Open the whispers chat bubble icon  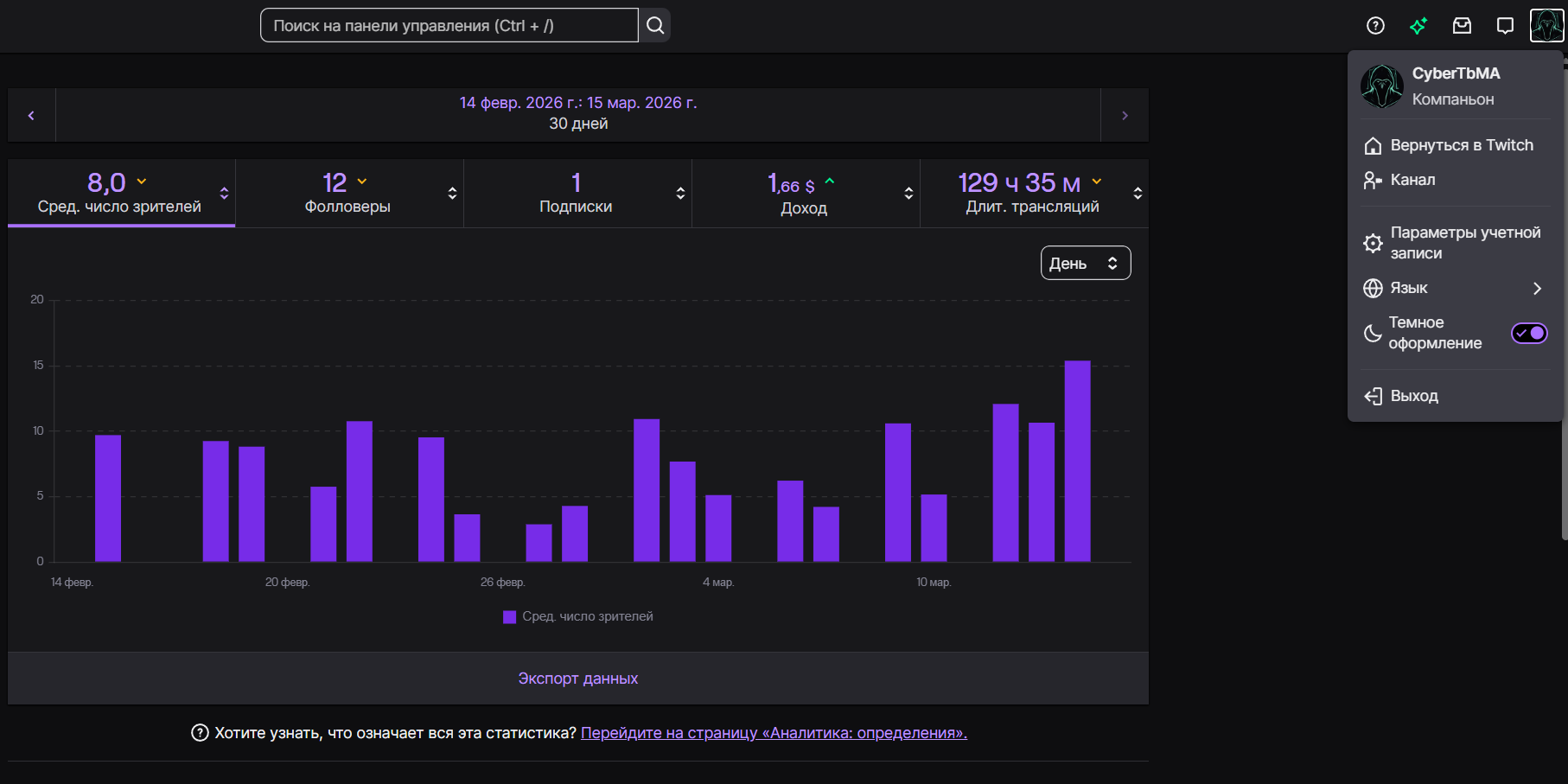click(1505, 26)
